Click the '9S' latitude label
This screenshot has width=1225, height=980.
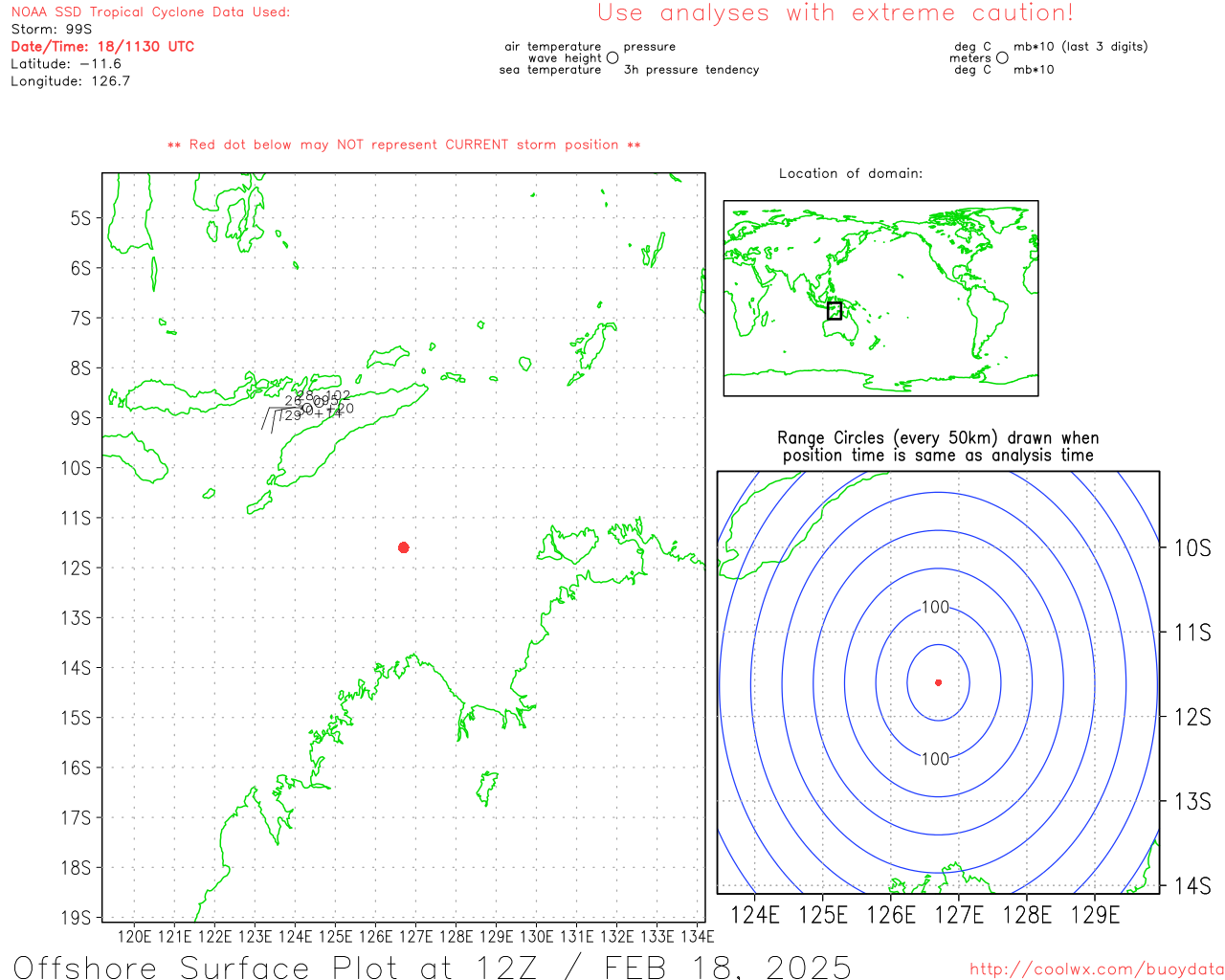click(80, 418)
